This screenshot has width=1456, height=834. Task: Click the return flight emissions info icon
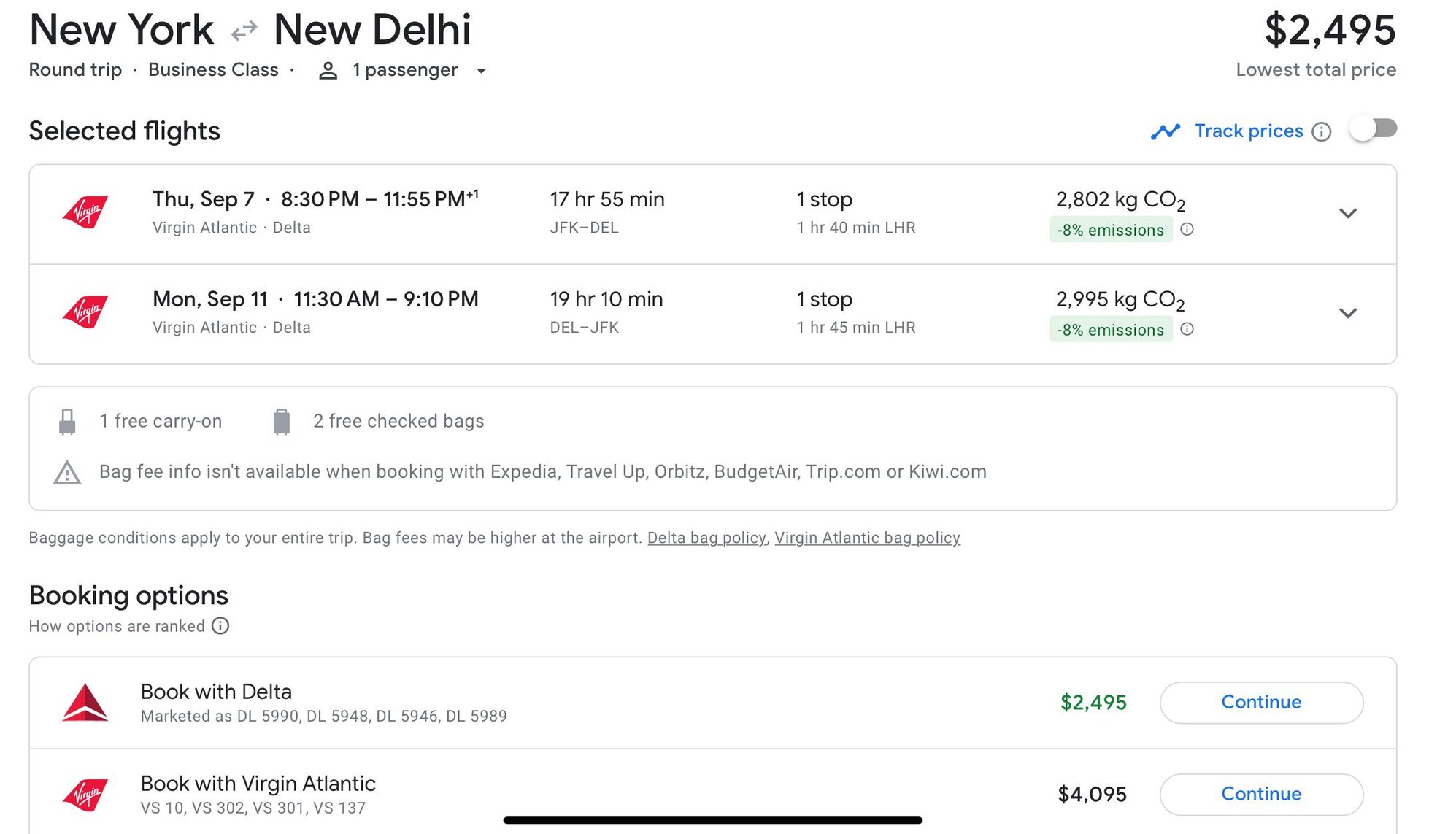[x=1187, y=329]
